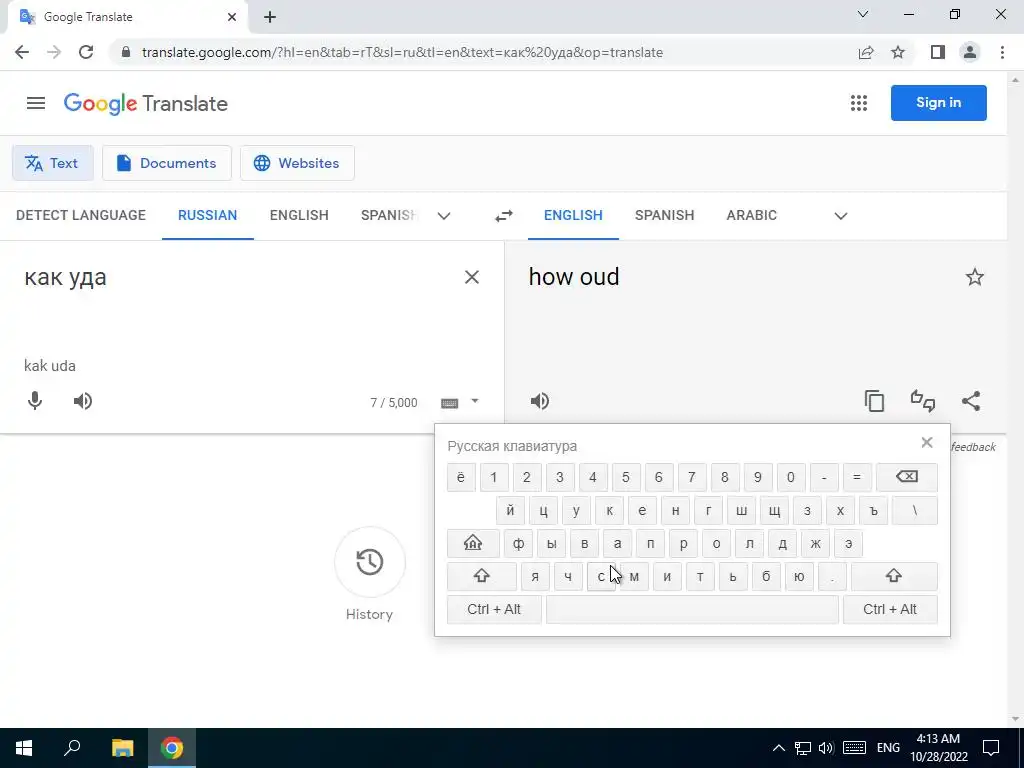Open the Google apps grid
Image resolution: width=1024 pixels, height=768 pixels.
[x=859, y=103]
